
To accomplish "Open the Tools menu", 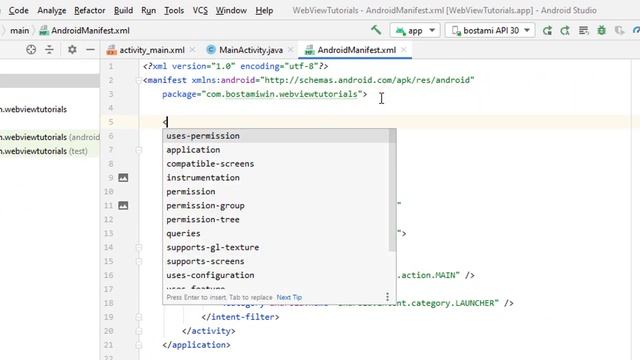I will click(x=174, y=10).
